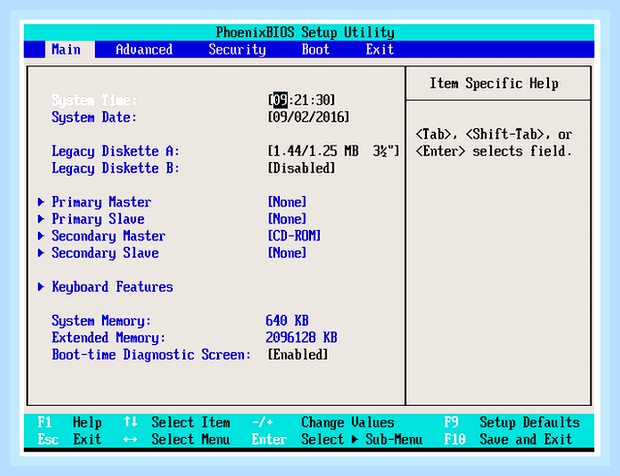620x476 pixels.
Task: Click the Item Specific Help header
Action: click(494, 83)
